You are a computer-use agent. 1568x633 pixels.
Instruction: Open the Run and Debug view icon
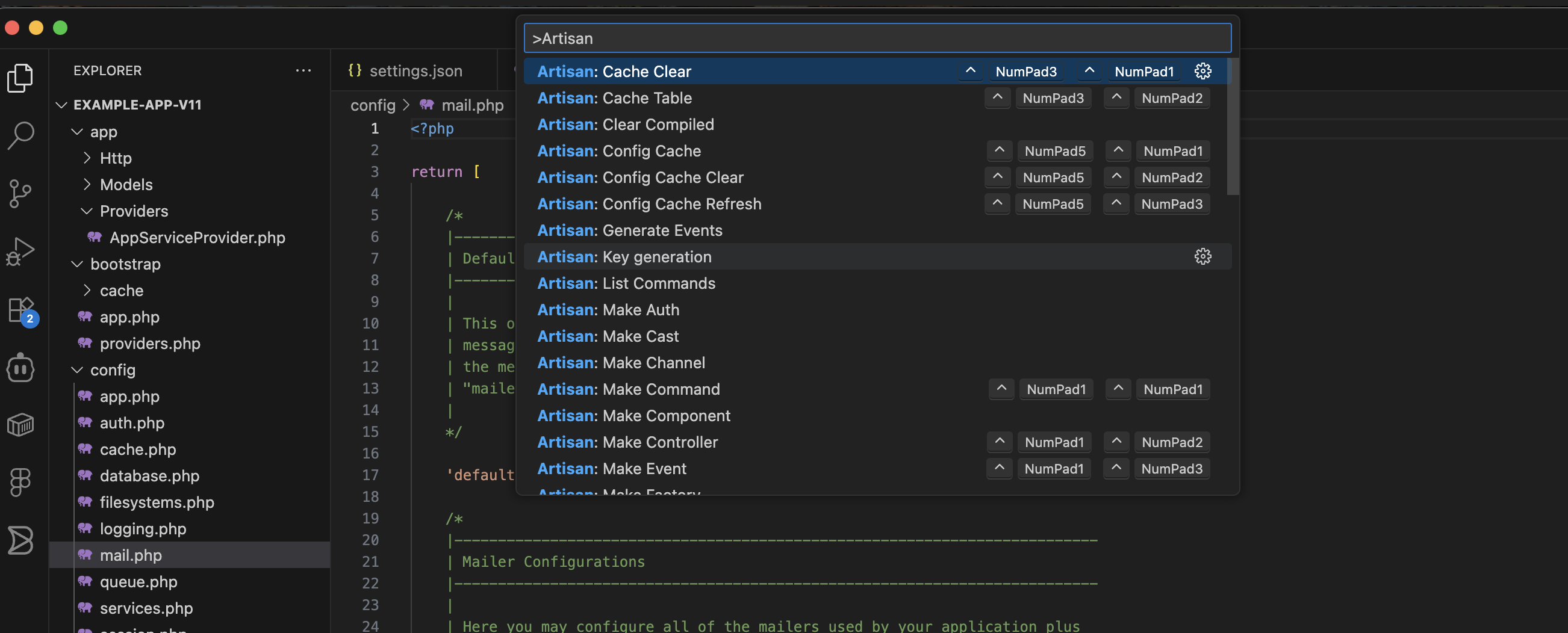click(x=20, y=250)
